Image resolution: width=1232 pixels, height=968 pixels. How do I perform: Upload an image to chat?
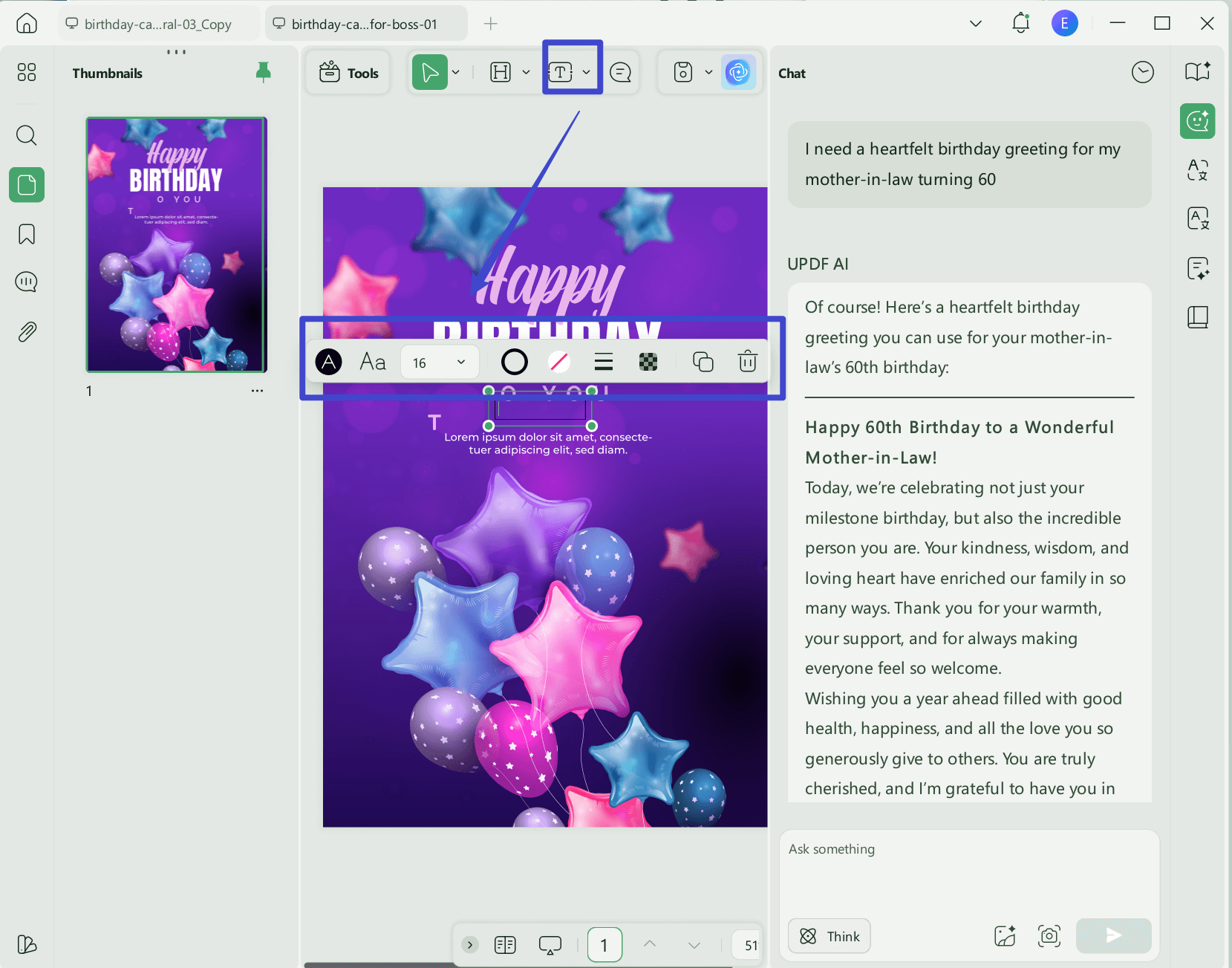pyautogui.click(x=1005, y=936)
